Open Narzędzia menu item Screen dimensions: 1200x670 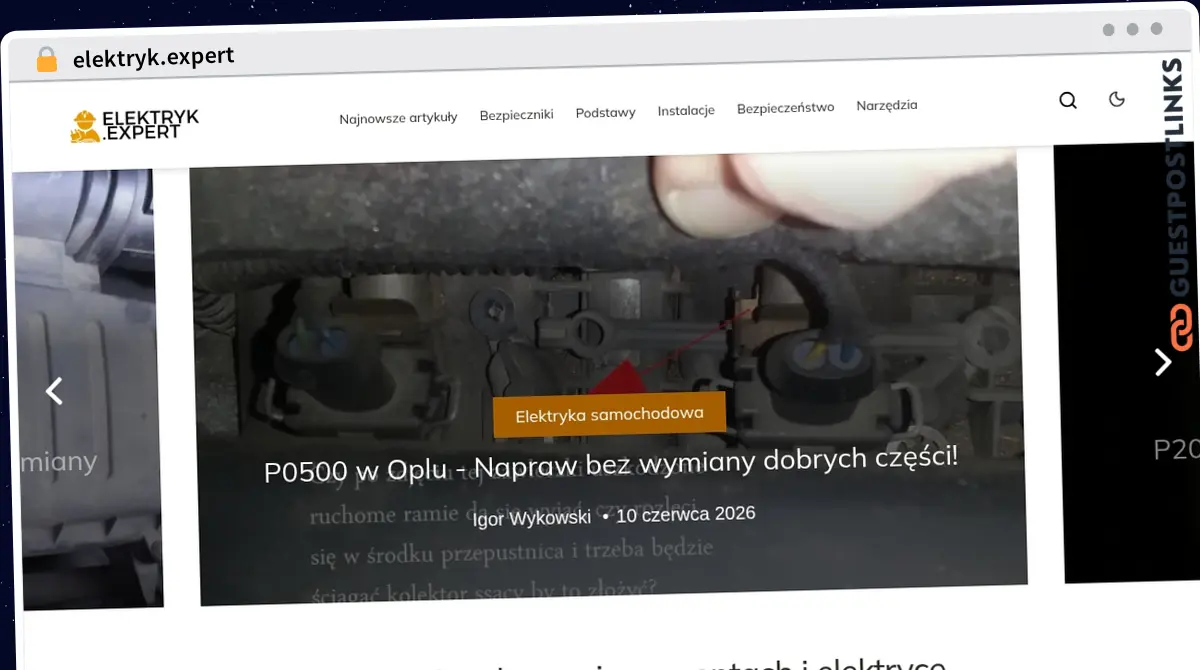[x=886, y=105]
